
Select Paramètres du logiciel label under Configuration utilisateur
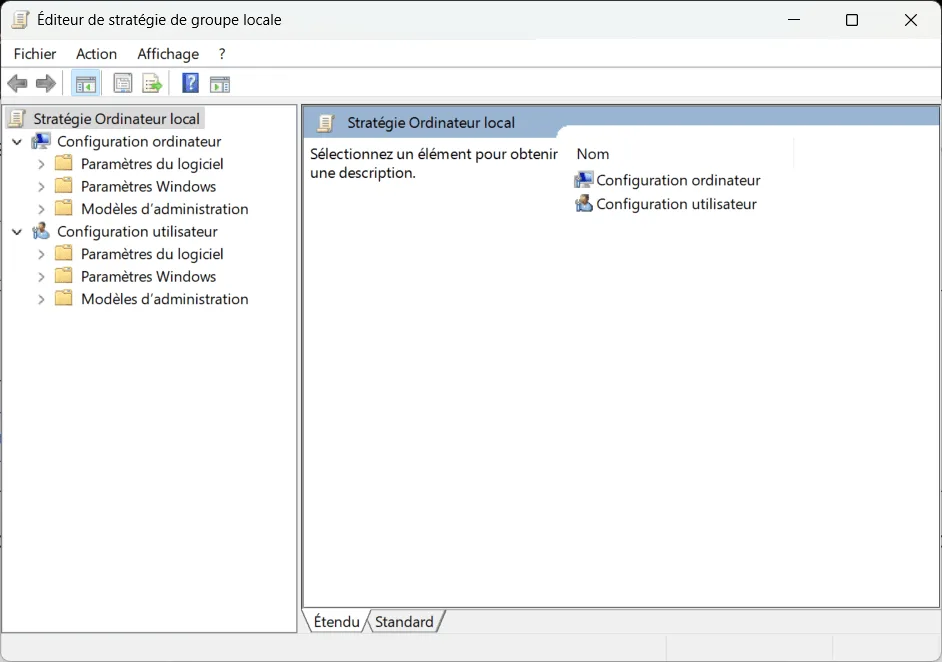(x=152, y=254)
